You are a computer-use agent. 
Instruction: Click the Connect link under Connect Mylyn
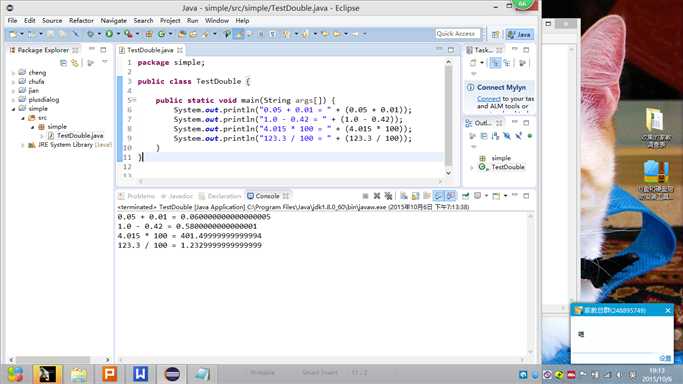pyautogui.click(x=488, y=99)
